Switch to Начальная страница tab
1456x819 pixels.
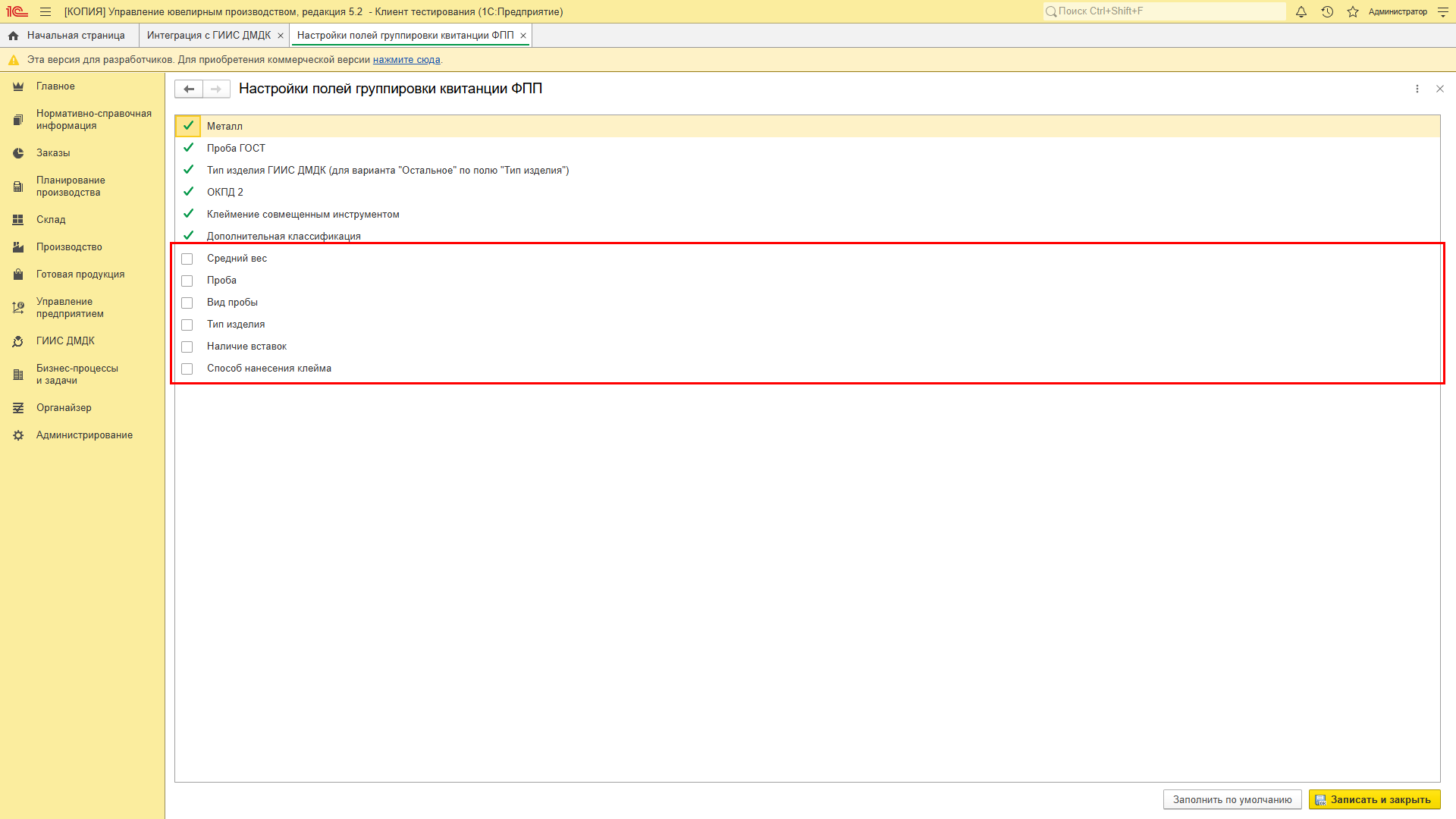coord(69,36)
